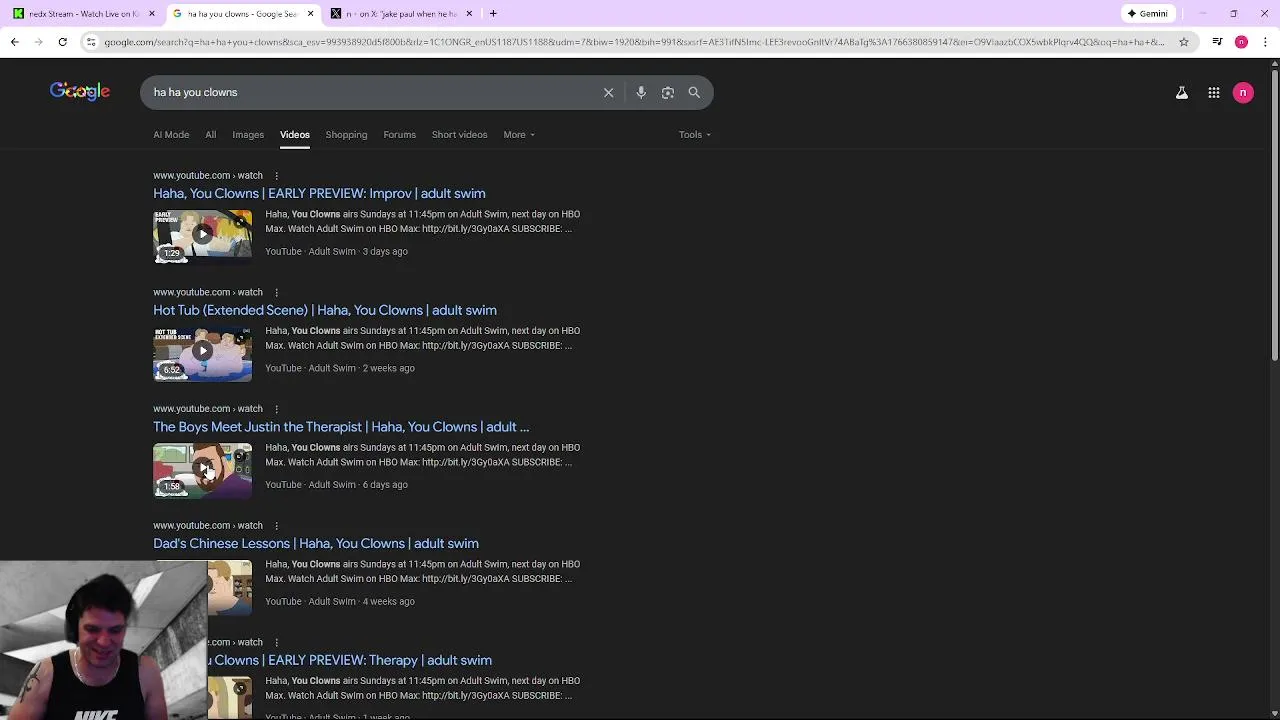Switch to the Short videos tab
This screenshot has height=720, width=1280.
(x=459, y=134)
